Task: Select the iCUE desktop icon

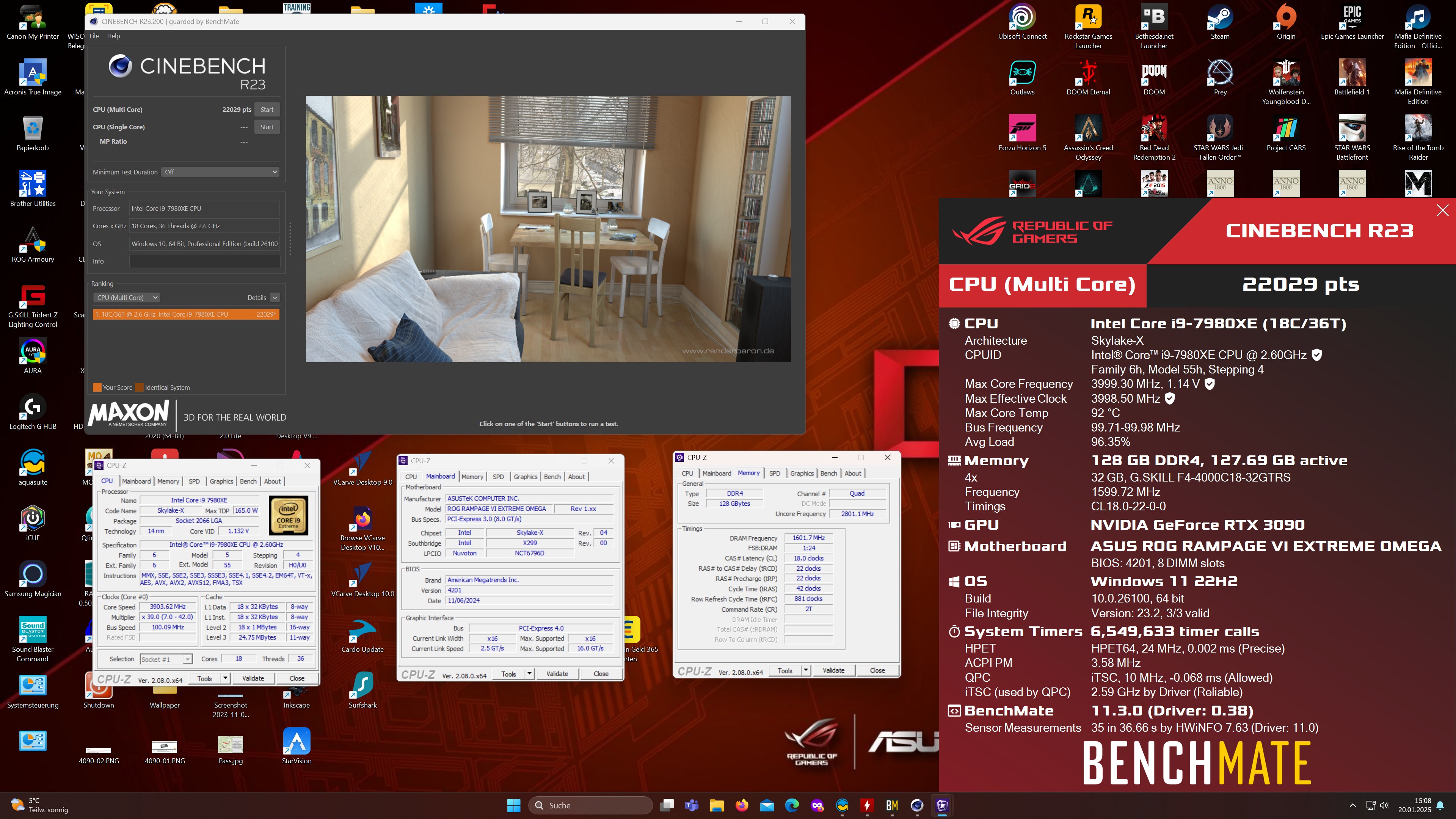Action: [x=33, y=523]
